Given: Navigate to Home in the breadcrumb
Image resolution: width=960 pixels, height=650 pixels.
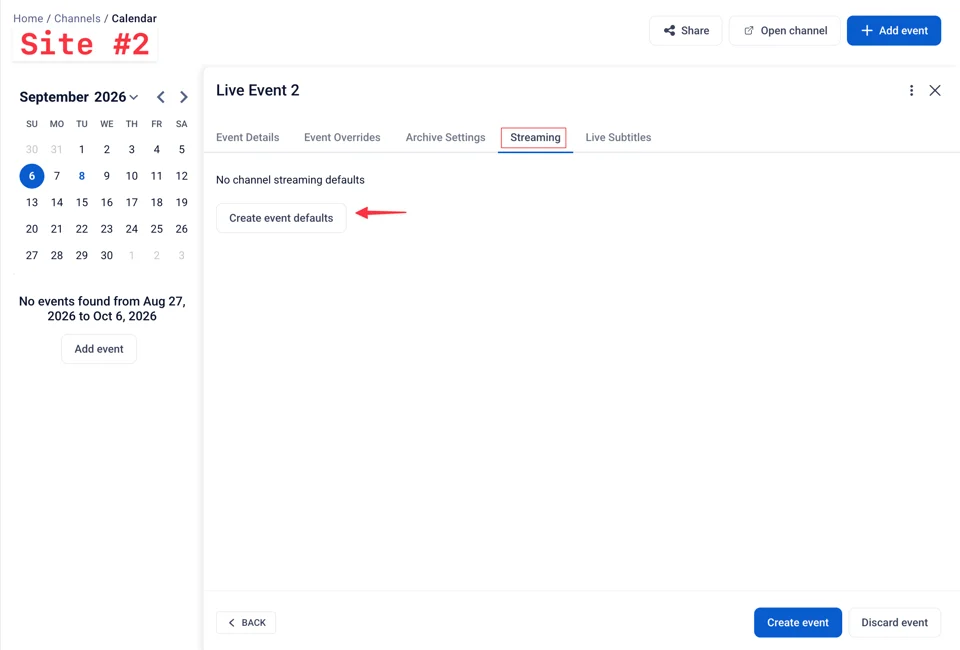Looking at the screenshot, I should click(x=28, y=18).
